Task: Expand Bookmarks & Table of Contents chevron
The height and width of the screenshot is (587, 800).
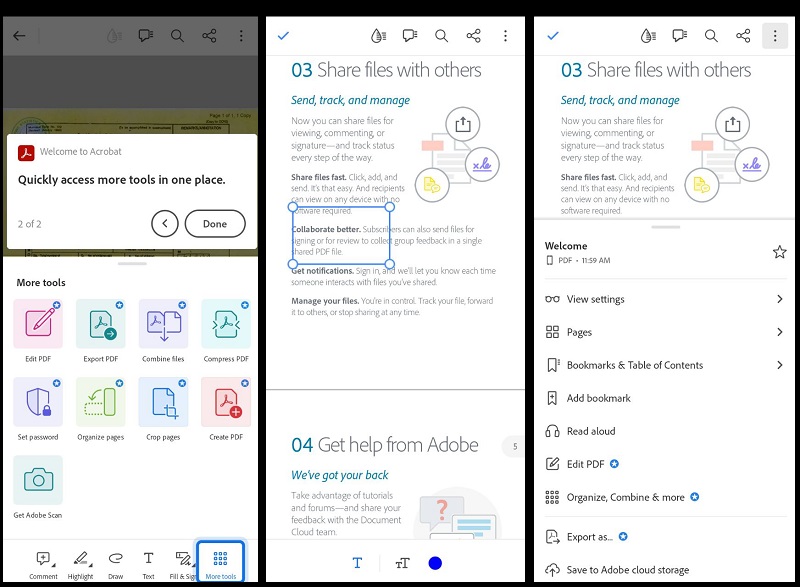Action: [780, 365]
